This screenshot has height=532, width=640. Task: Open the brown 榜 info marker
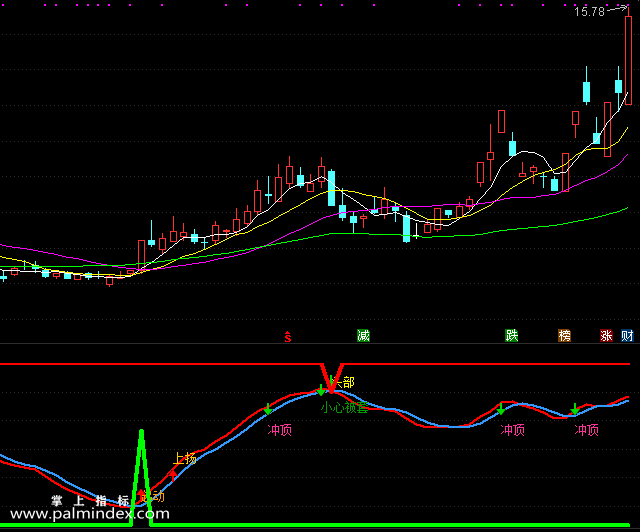coord(564,336)
